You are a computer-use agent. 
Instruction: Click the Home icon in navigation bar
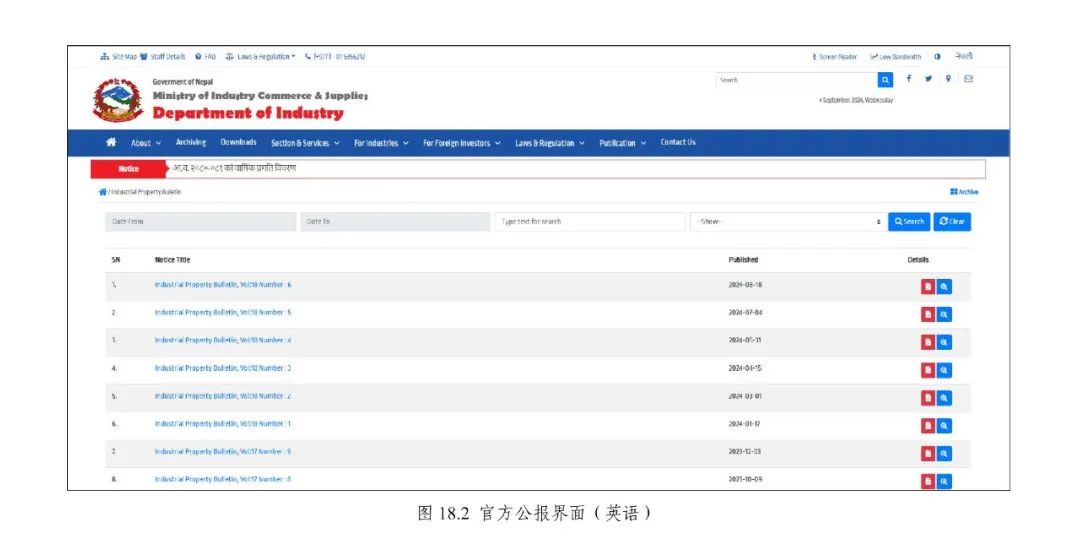(111, 142)
